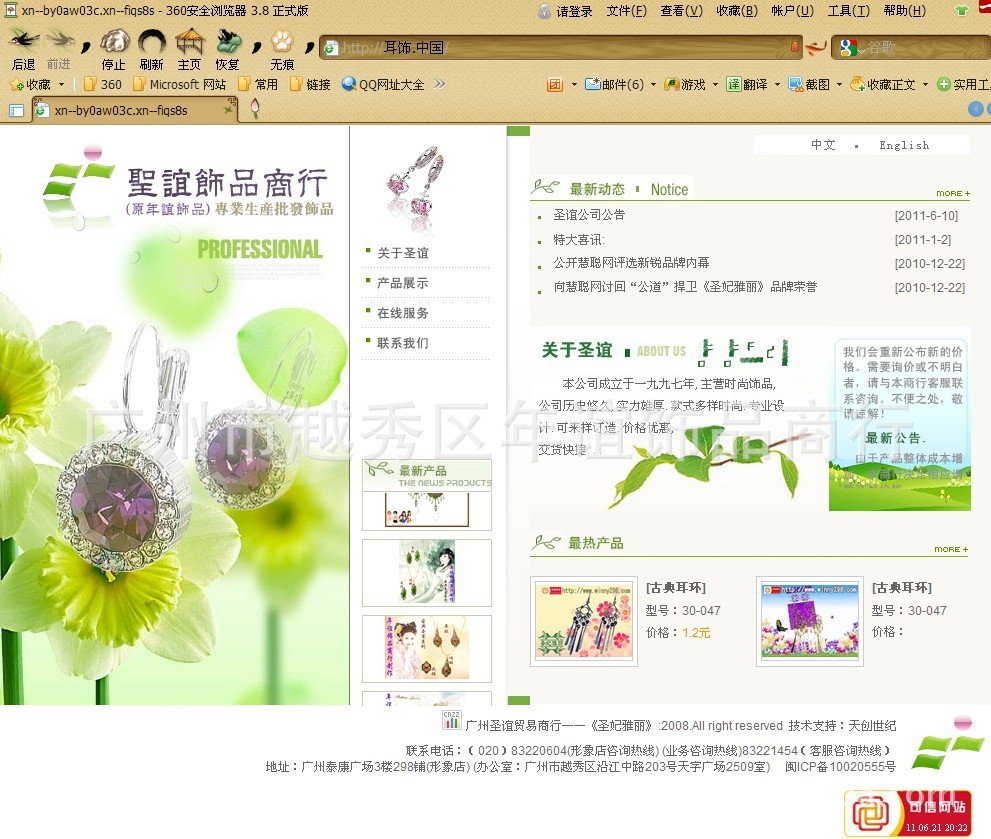This screenshot has width=991, height=839.
Task: Open the new tab button next to the tab
Action: 254,110
